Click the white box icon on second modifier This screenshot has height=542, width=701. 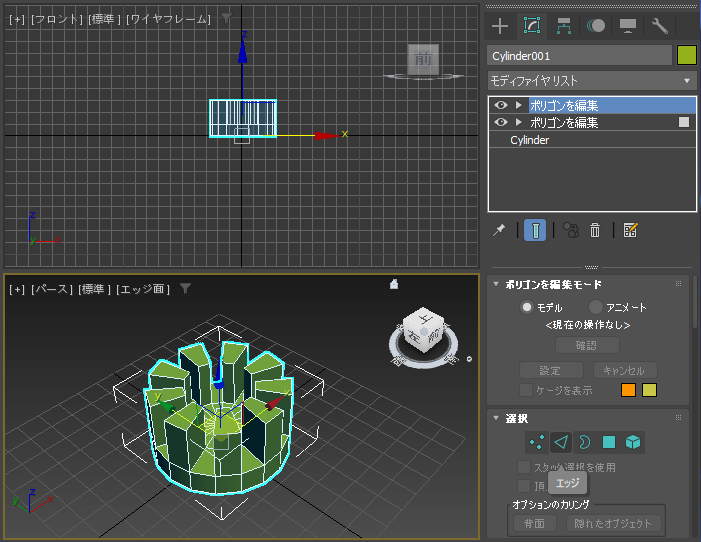(684, 122)
